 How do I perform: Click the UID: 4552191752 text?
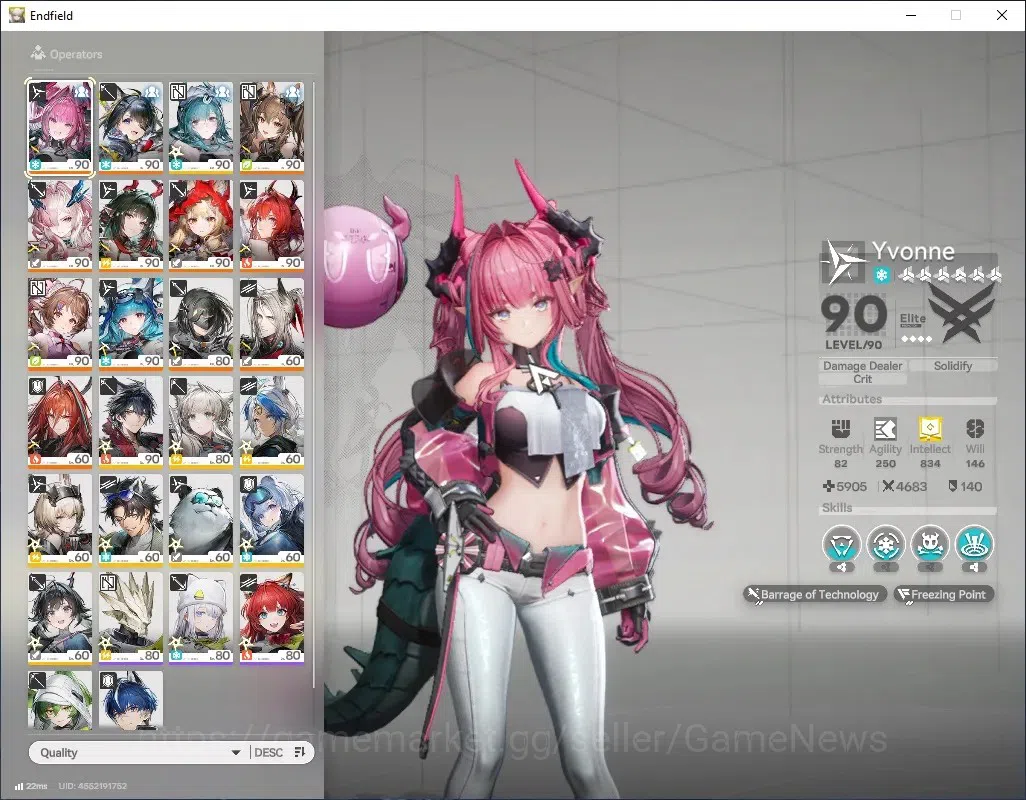pos(92,786)
